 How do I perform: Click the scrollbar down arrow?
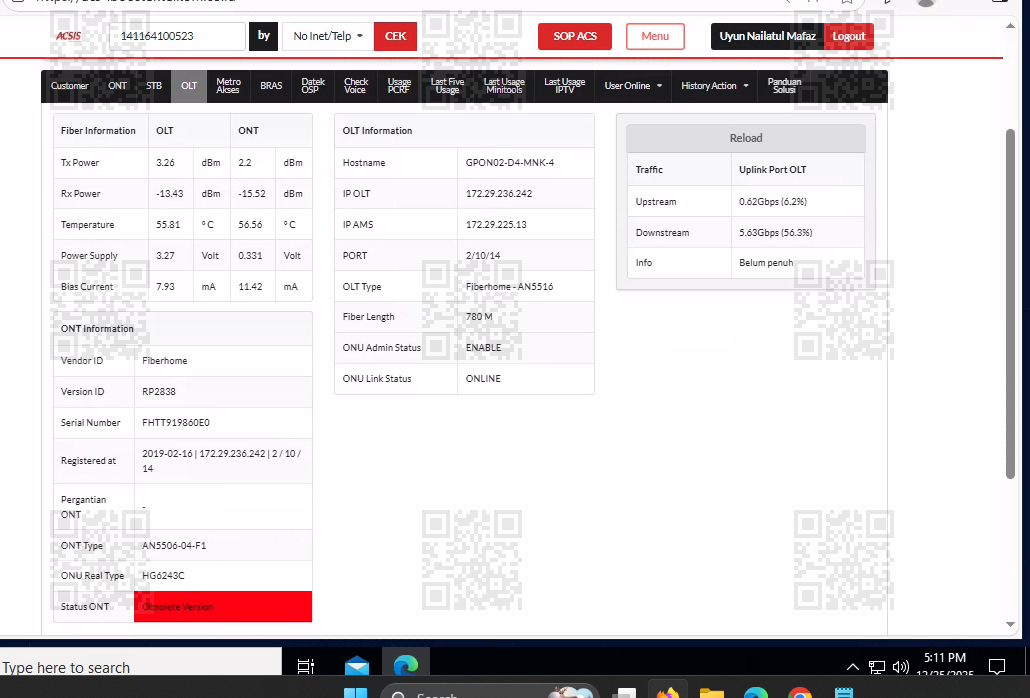1010,624
